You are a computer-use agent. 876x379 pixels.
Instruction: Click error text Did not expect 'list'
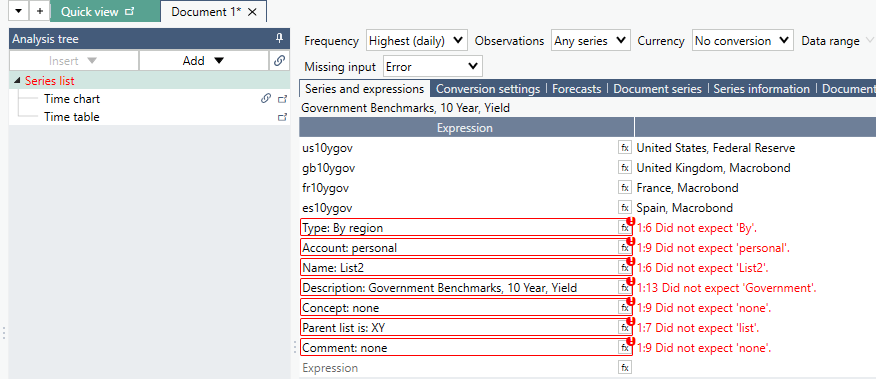pos(698,328)
